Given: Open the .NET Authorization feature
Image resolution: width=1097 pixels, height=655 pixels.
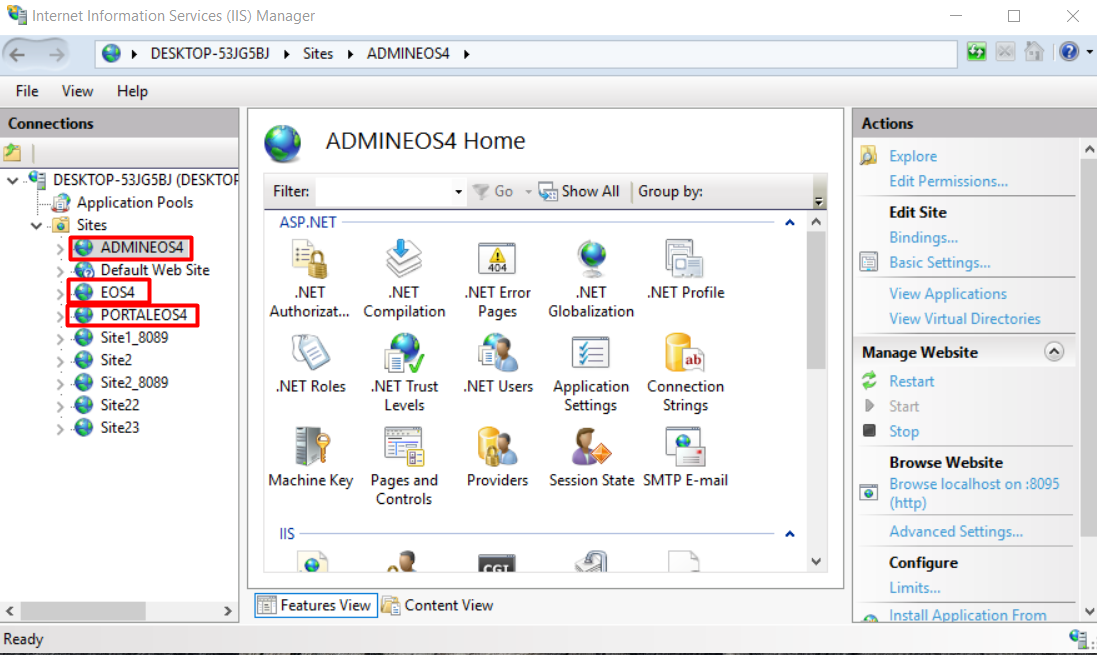Looking at the screenshot, I should click(x=310, y=279).
